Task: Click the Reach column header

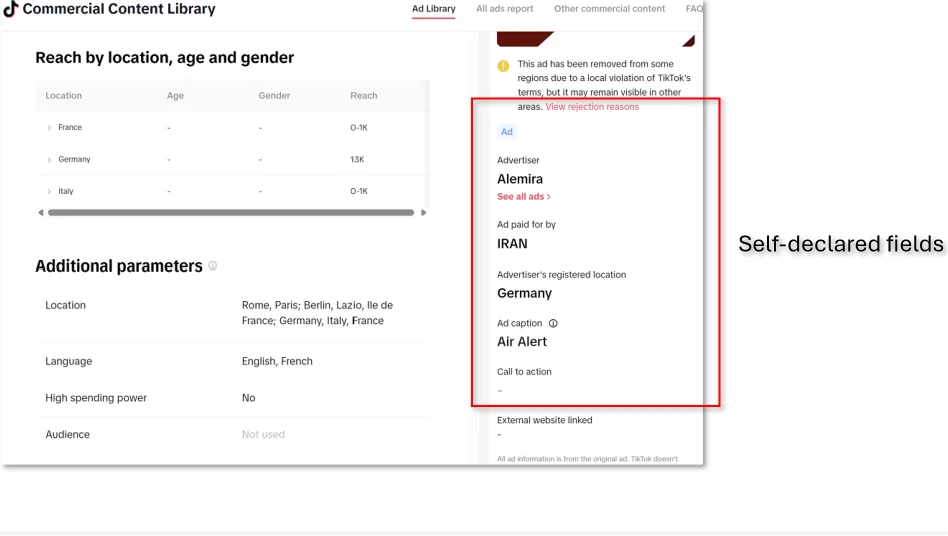Action: [363, 95]
